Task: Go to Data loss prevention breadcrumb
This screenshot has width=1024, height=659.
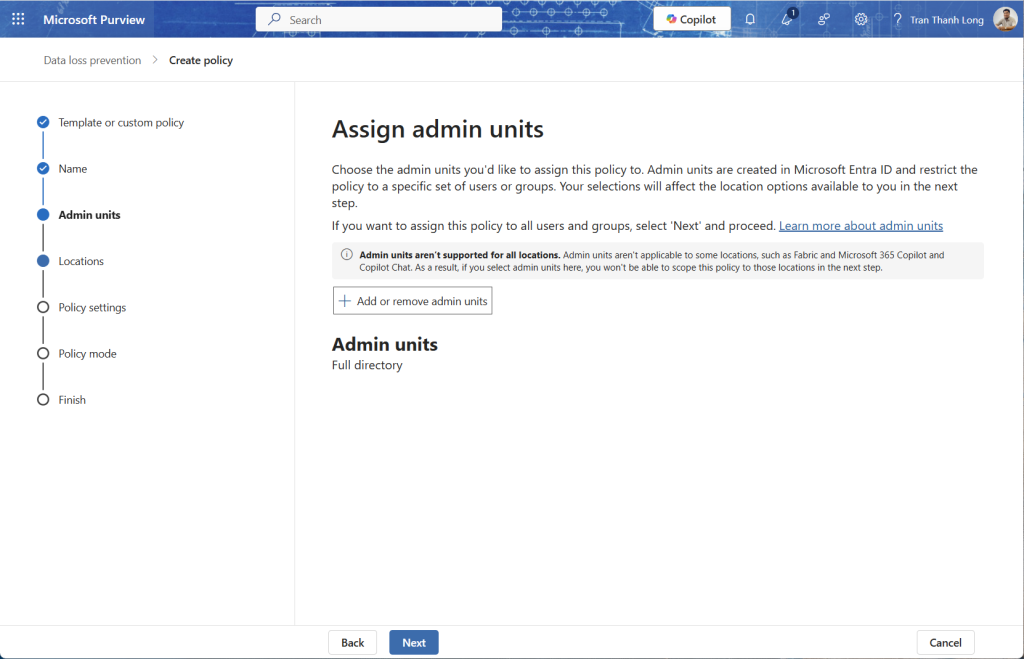Action: (92, 61)
